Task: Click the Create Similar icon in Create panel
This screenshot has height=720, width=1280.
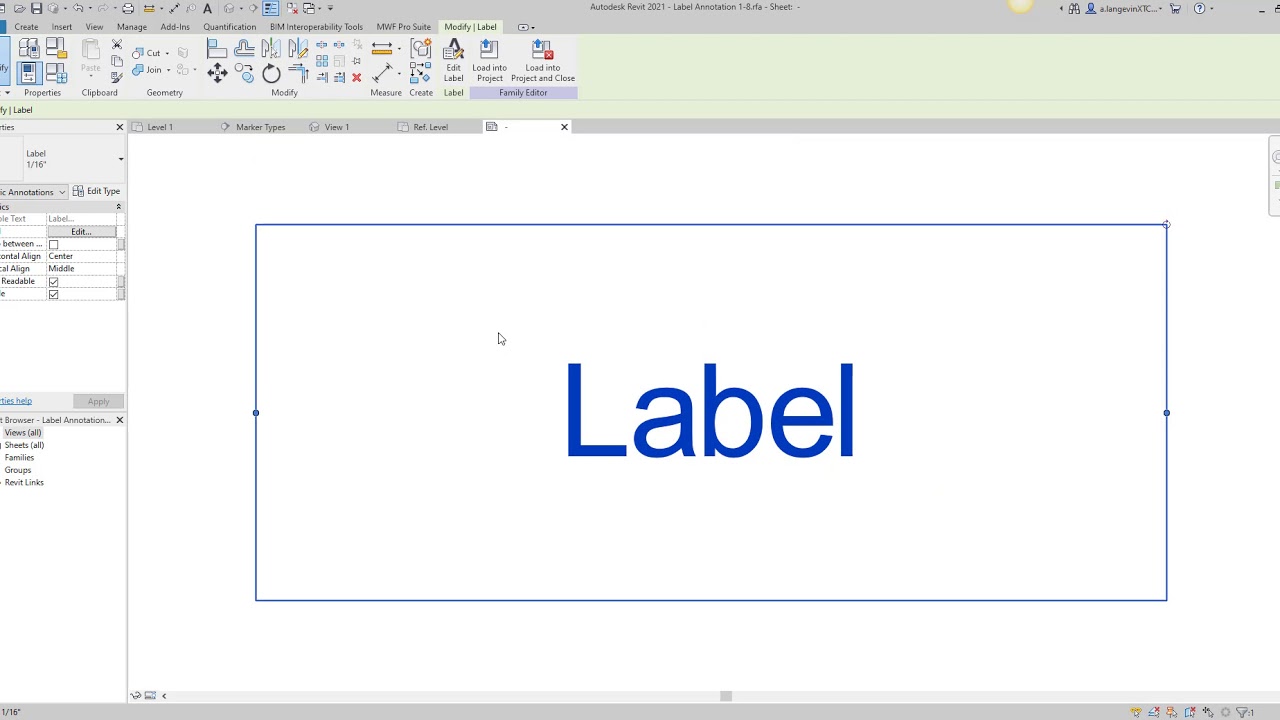Action: [x=421, y=74]
